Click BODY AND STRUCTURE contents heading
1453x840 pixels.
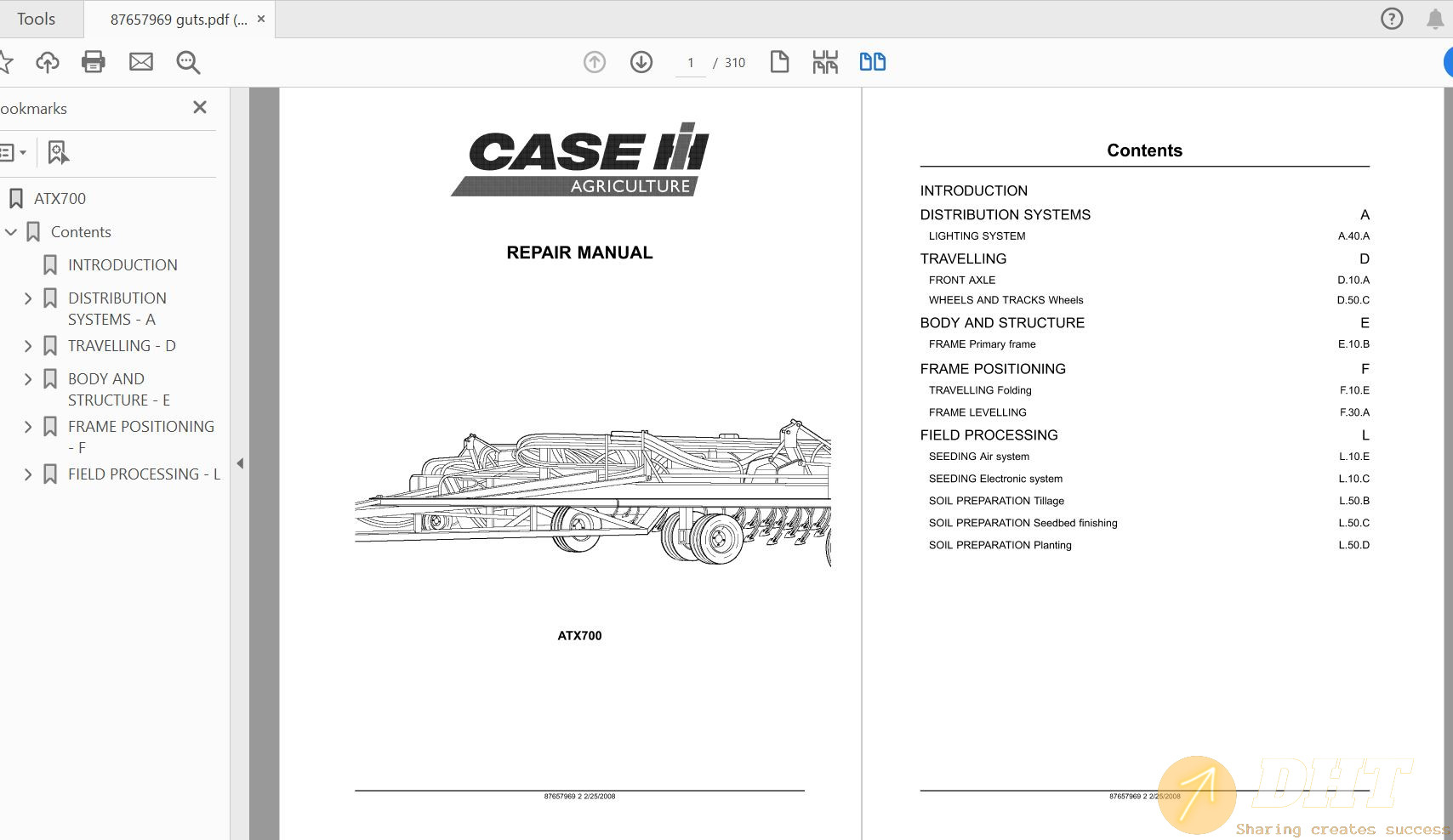pos(1002,323)
